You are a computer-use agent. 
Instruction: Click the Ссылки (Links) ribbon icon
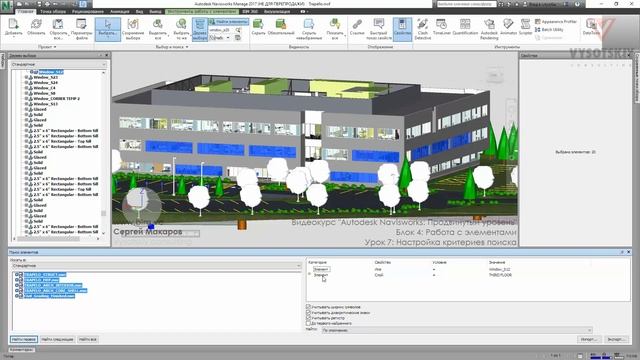point(357,27)
